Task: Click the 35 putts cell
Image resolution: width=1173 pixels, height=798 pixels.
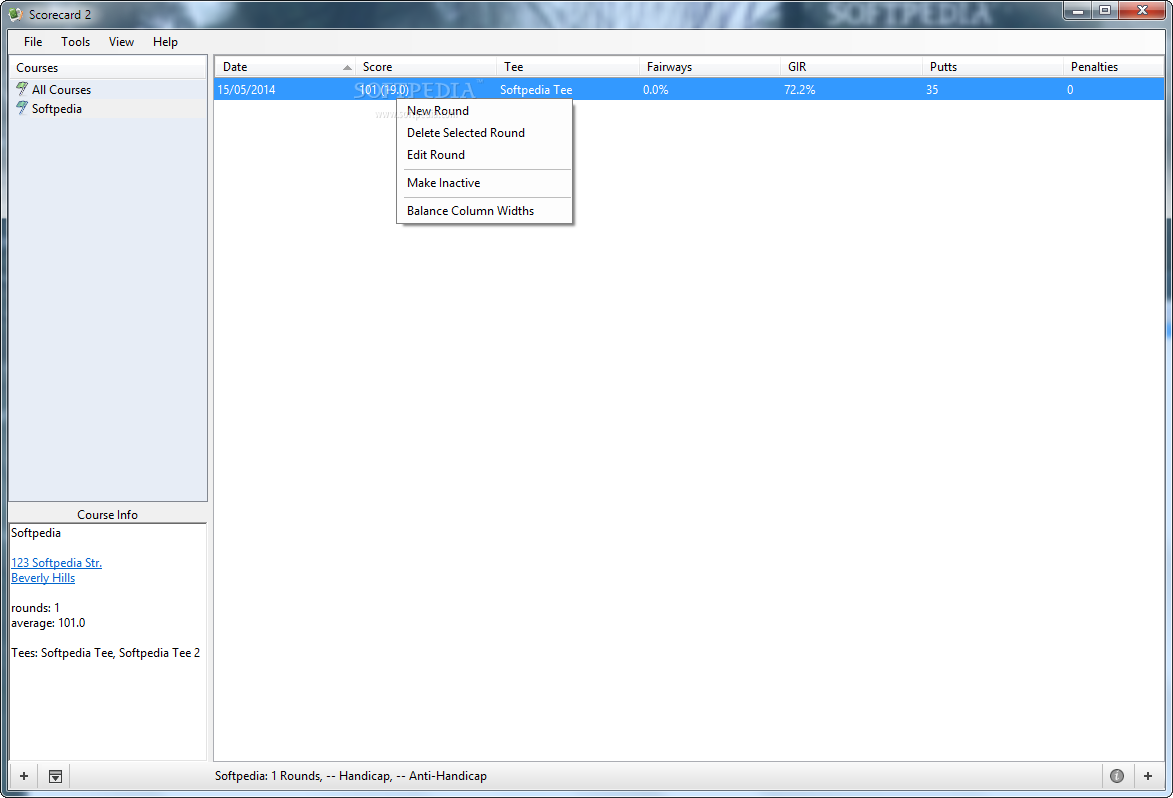Action: coord(931,90)
